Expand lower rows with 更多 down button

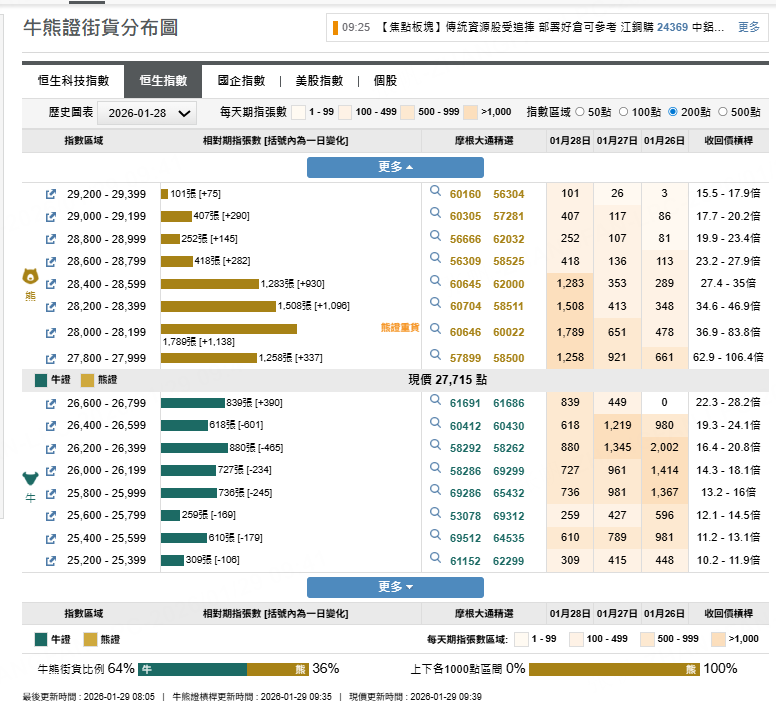click(395, 587)
